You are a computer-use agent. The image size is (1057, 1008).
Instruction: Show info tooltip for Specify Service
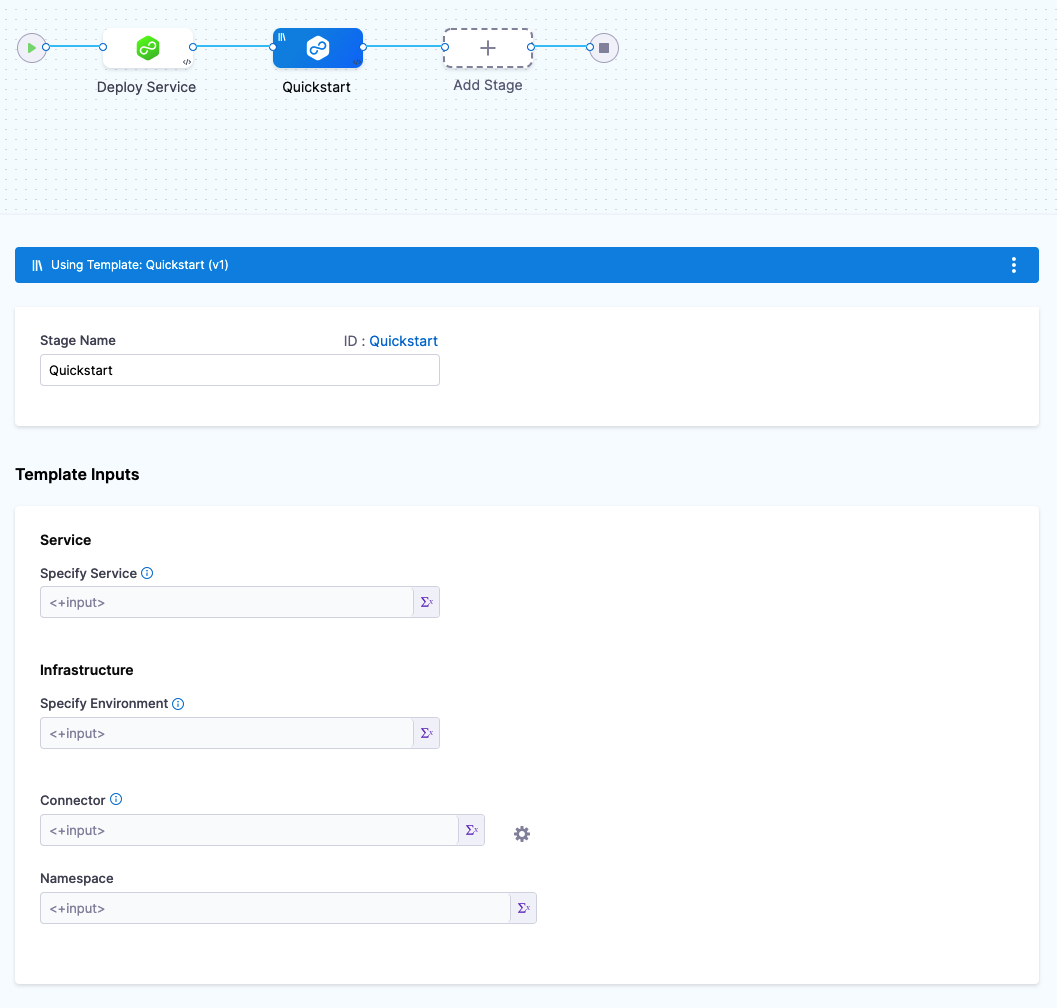tap(147, 573)
